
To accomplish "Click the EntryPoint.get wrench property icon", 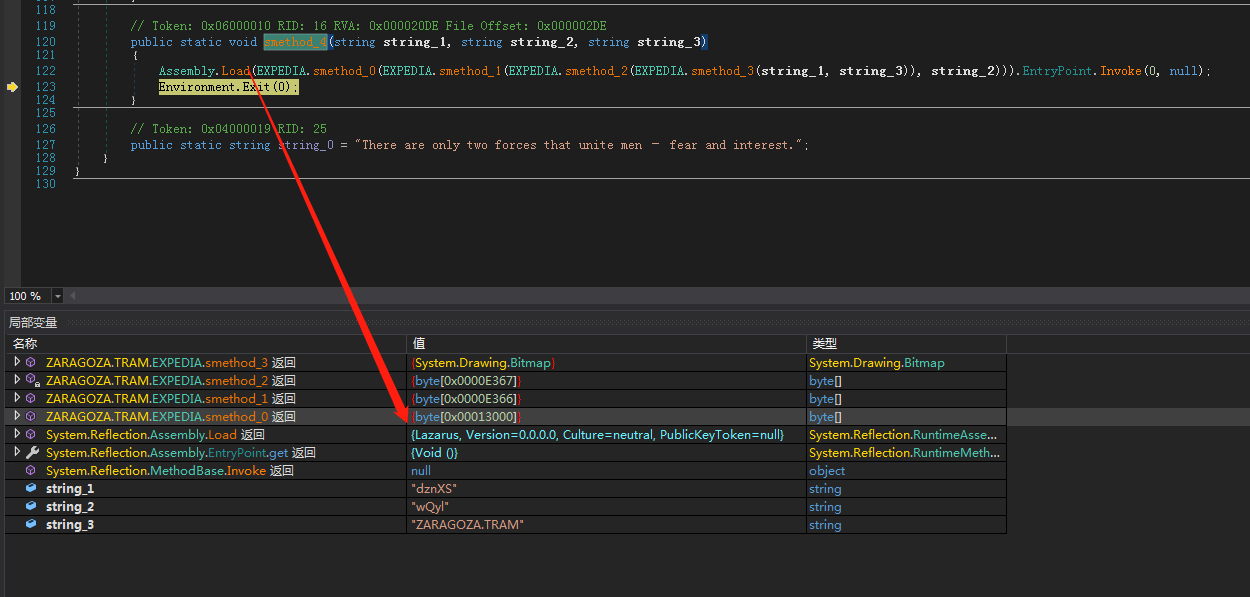I will 32,453.
